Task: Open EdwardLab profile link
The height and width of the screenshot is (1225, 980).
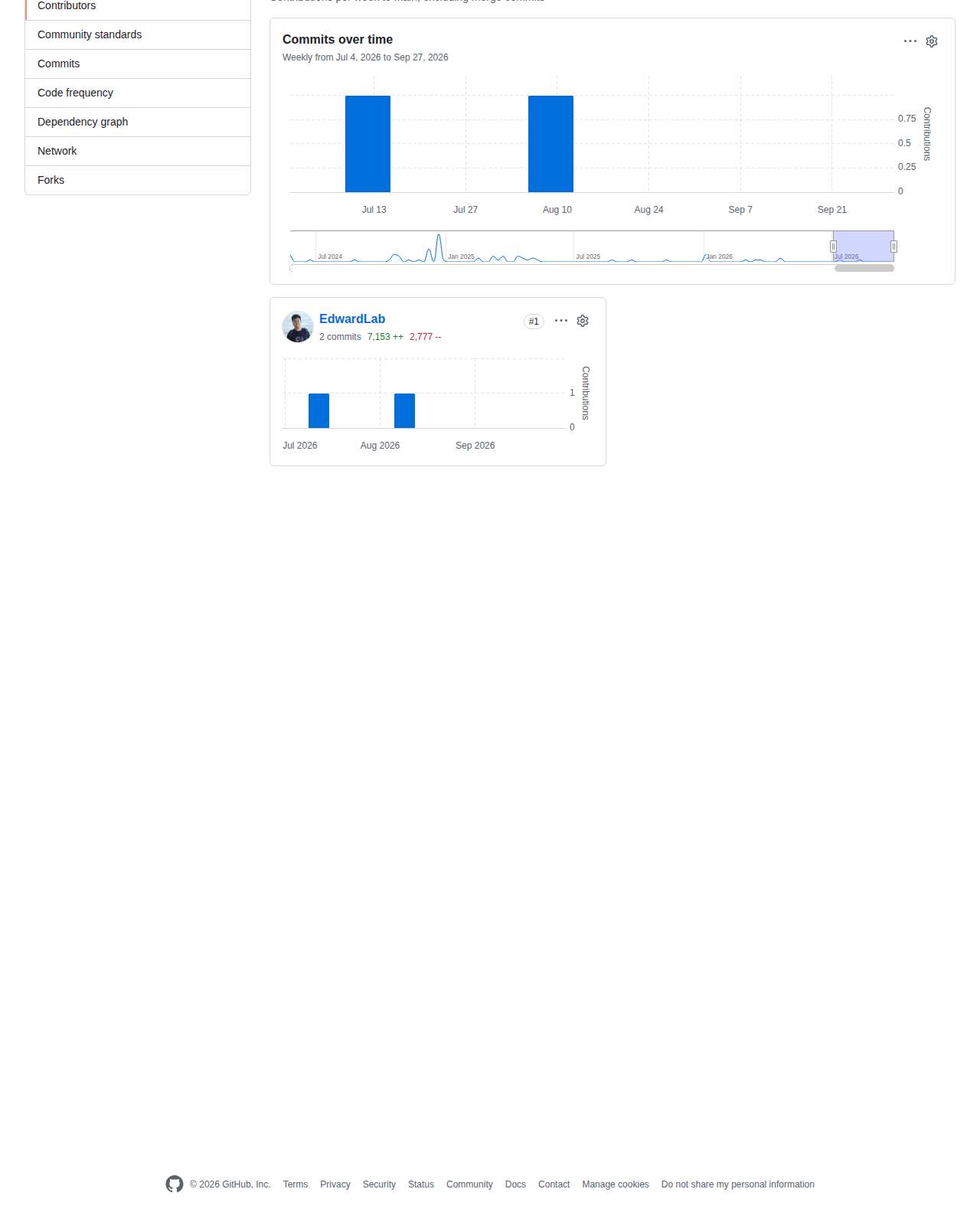Action: tap(352, 318)
